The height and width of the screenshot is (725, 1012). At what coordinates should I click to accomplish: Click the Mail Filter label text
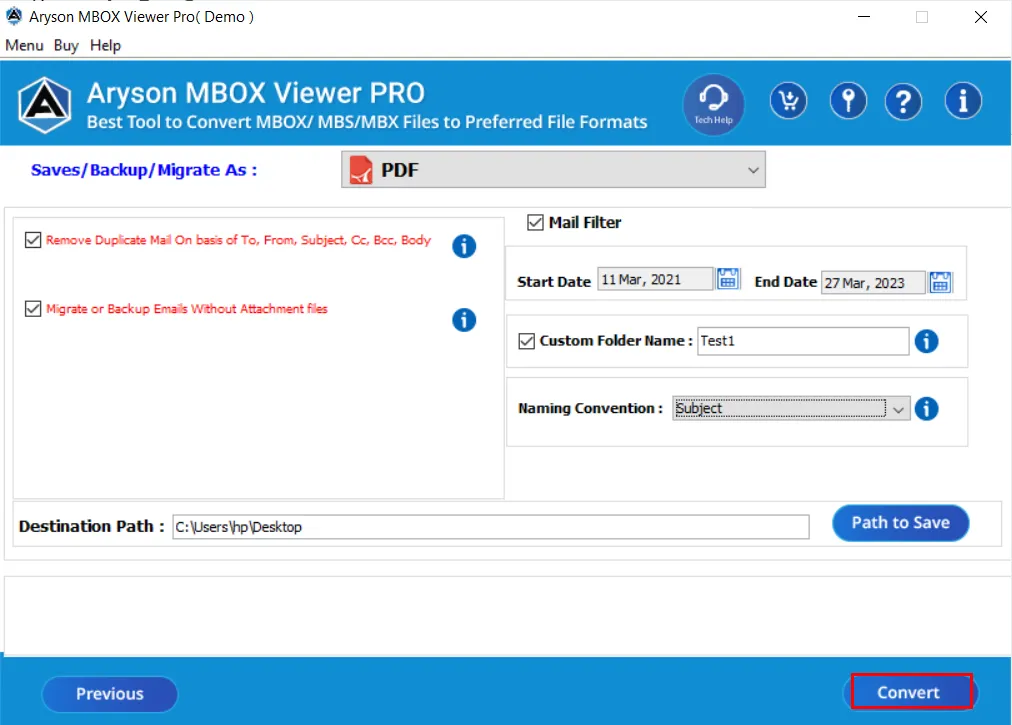tap(585, 223)
